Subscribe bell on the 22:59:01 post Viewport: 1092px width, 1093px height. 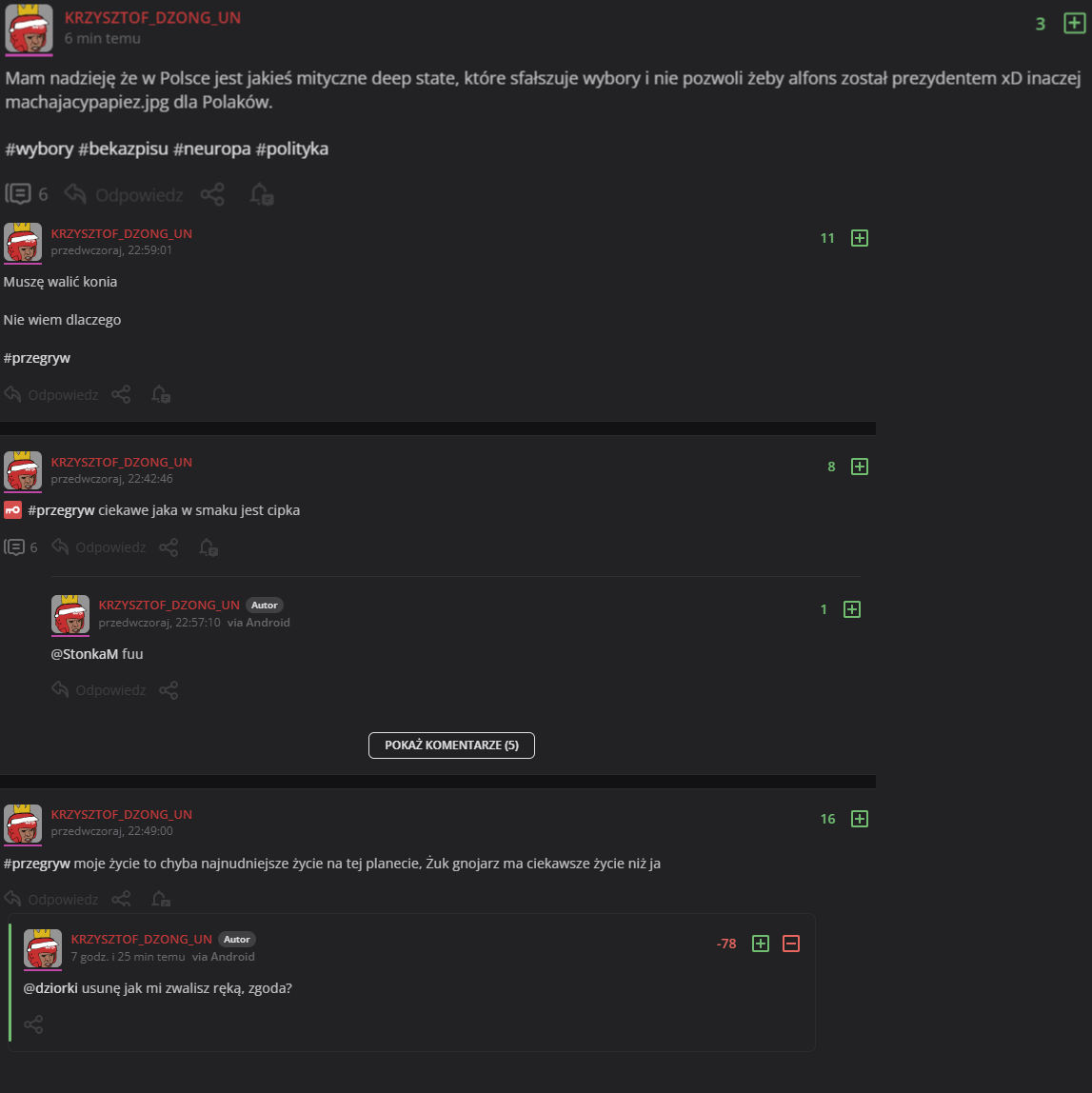pyautogui.click(x=161, y=394)
